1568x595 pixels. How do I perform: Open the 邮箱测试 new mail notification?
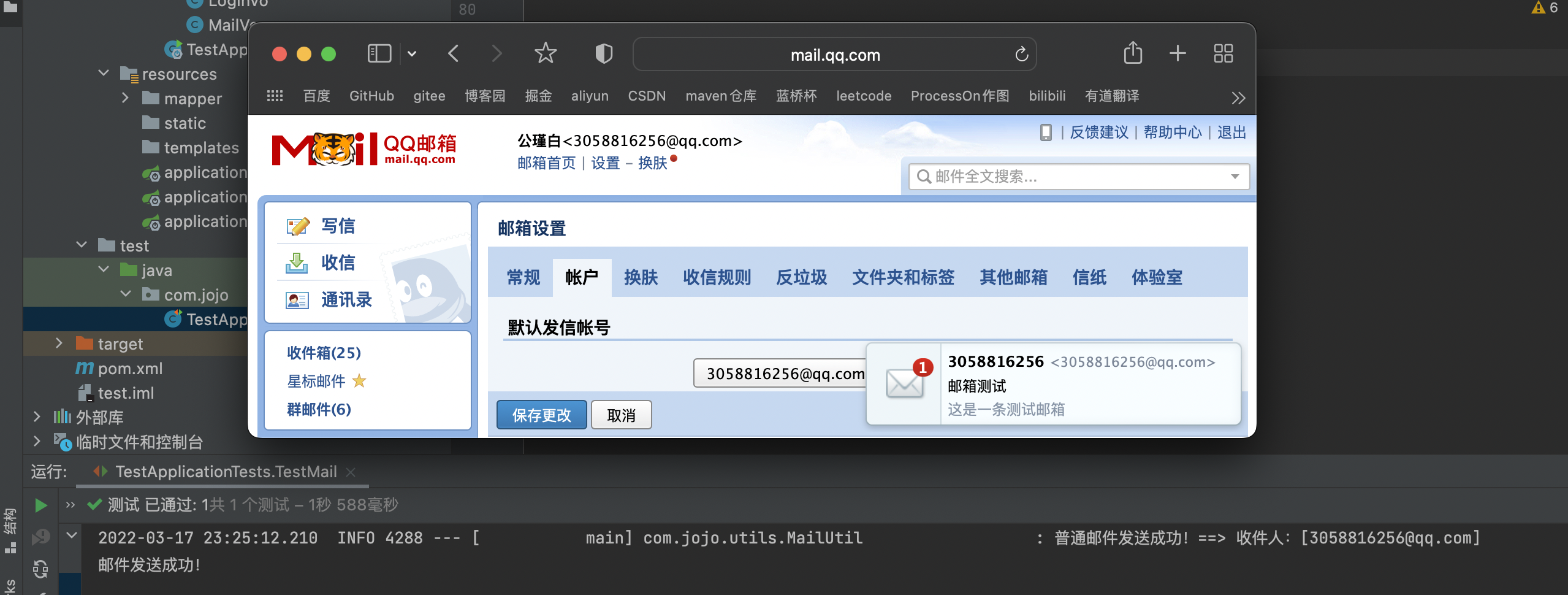pos(1054,384)
